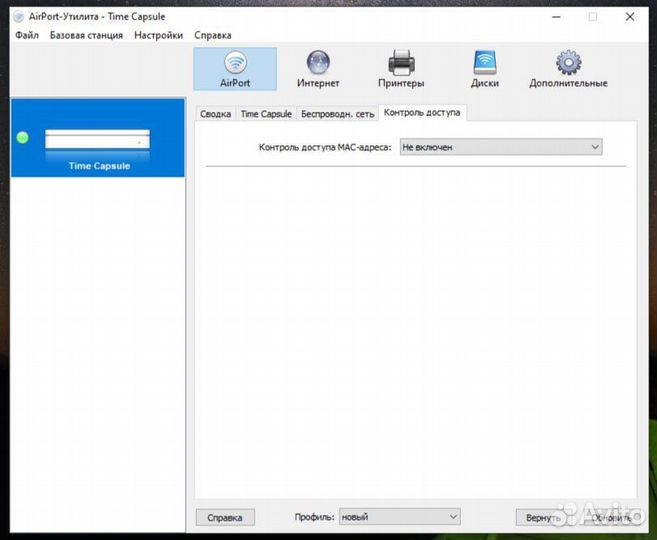
Task: Open the Справка menu in menu bar
Action: point(212,35)
